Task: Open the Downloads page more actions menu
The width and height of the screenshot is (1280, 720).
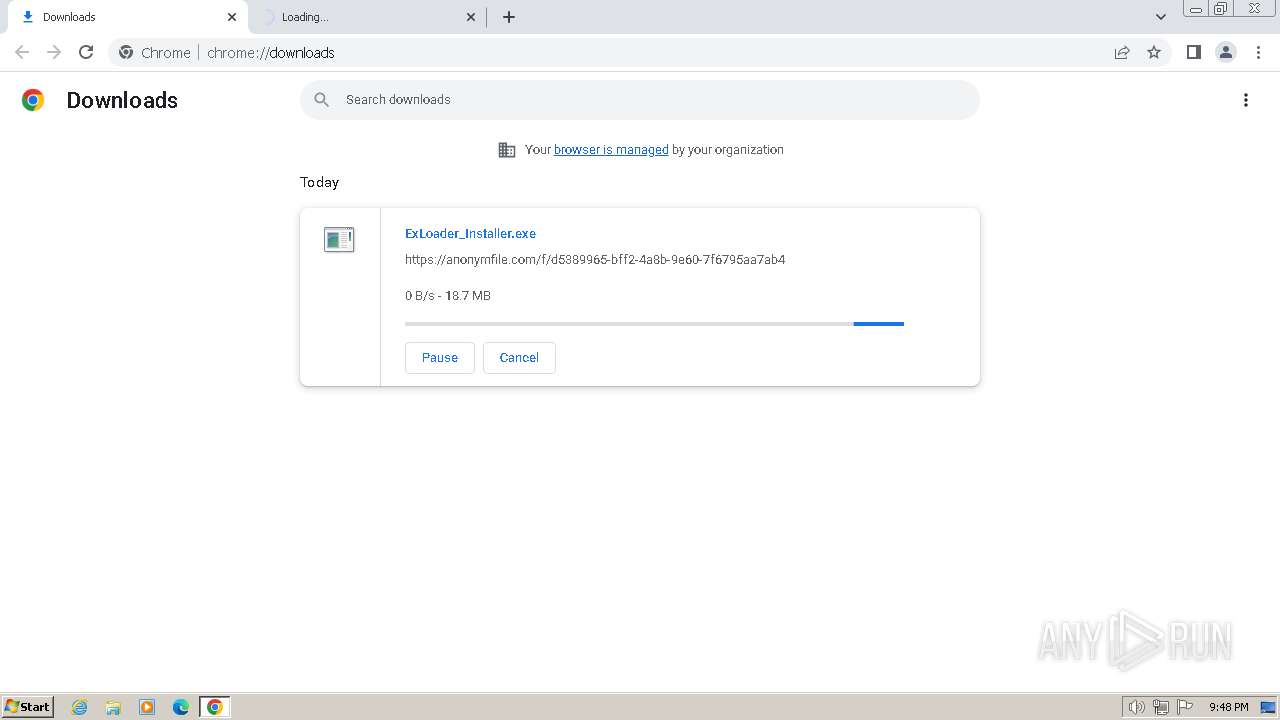Action: (1246, 100)
